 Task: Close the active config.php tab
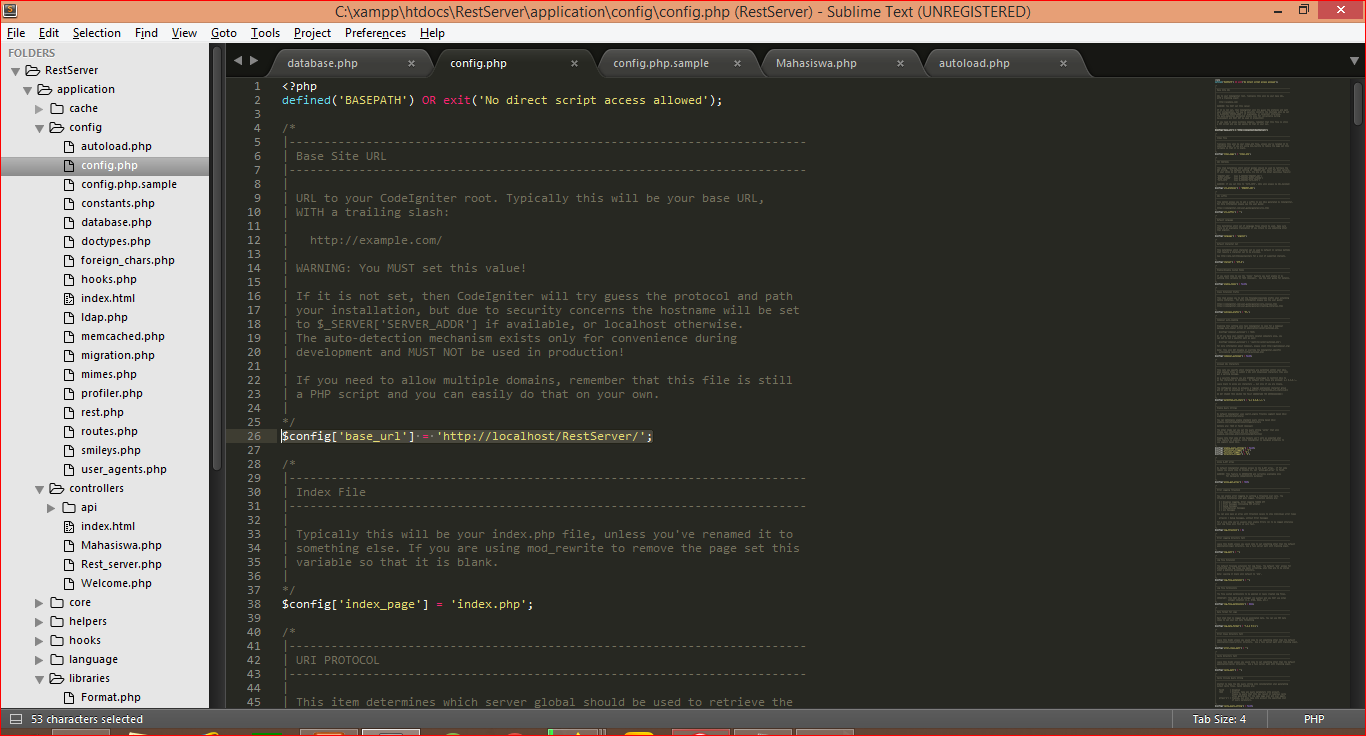(x=574, y=63)
